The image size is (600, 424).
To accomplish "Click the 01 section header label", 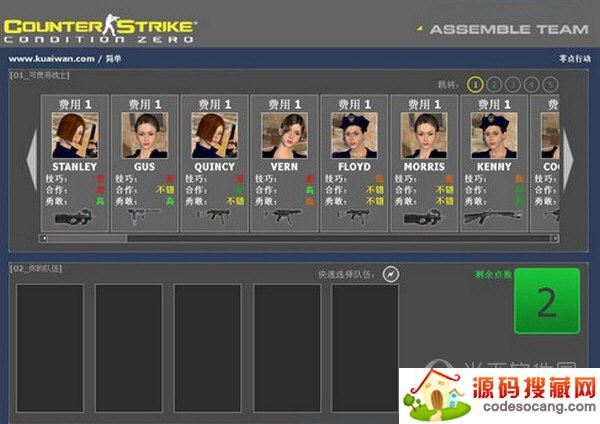I will pos(39,75).
